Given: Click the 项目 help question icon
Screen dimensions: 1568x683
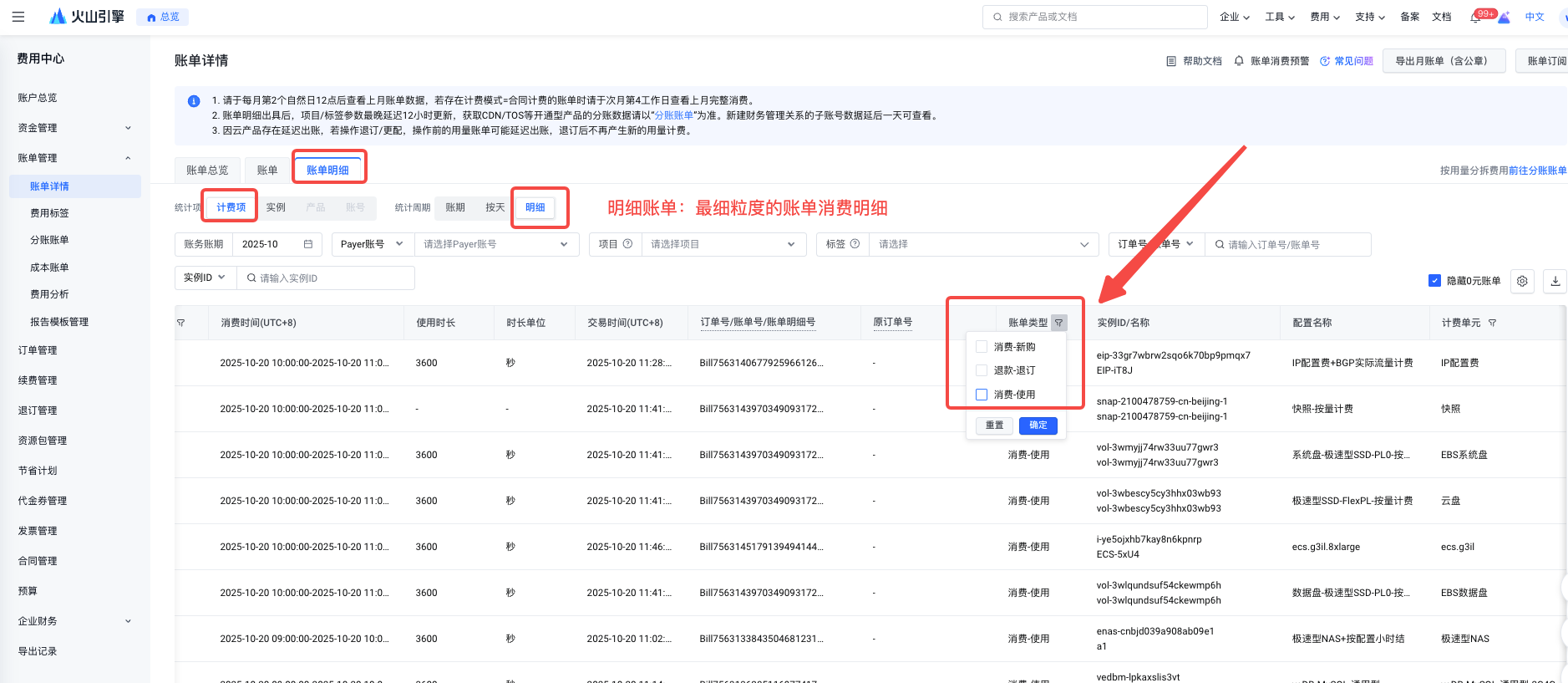Looking at the screenshot, I should pos(627,244).
